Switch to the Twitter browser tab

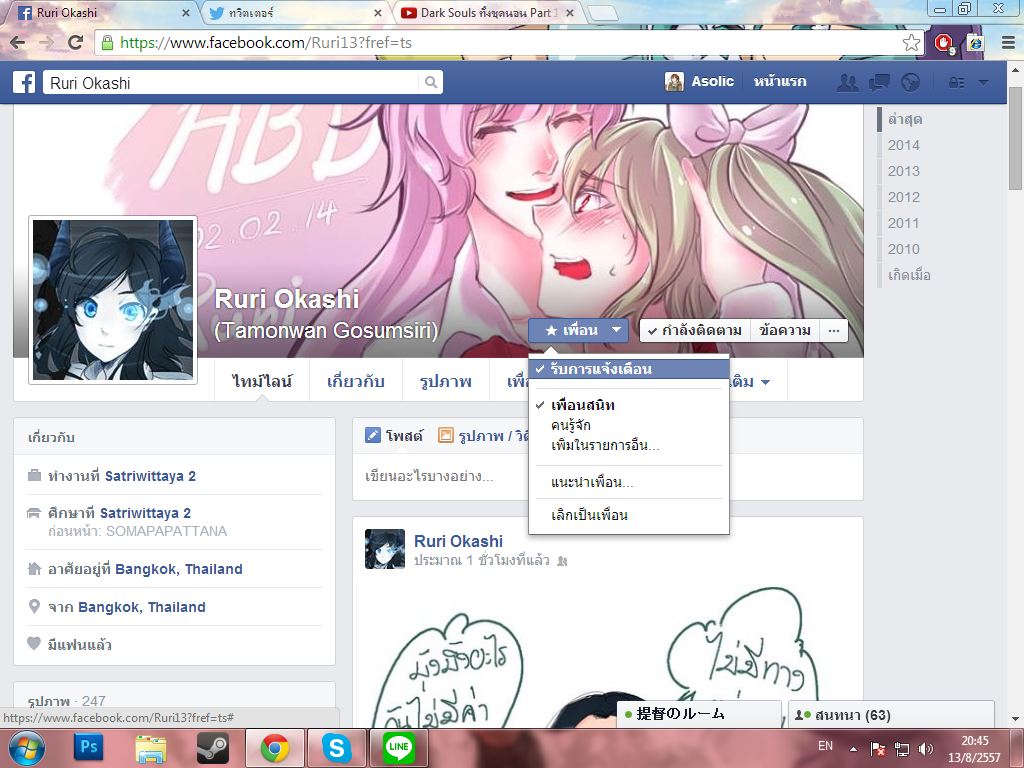point(294,12)
